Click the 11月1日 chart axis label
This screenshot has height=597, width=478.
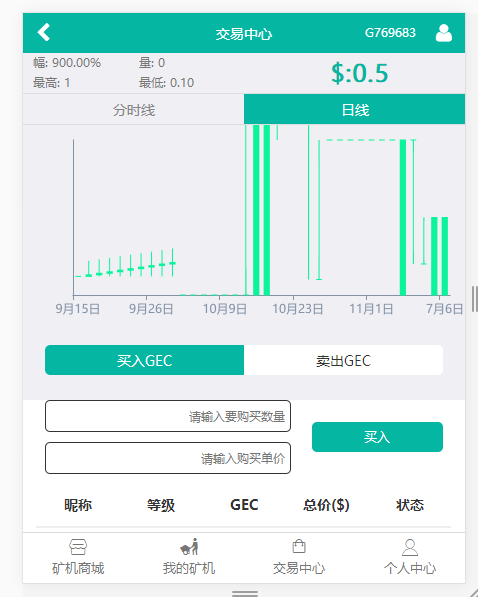pos(371,308)
